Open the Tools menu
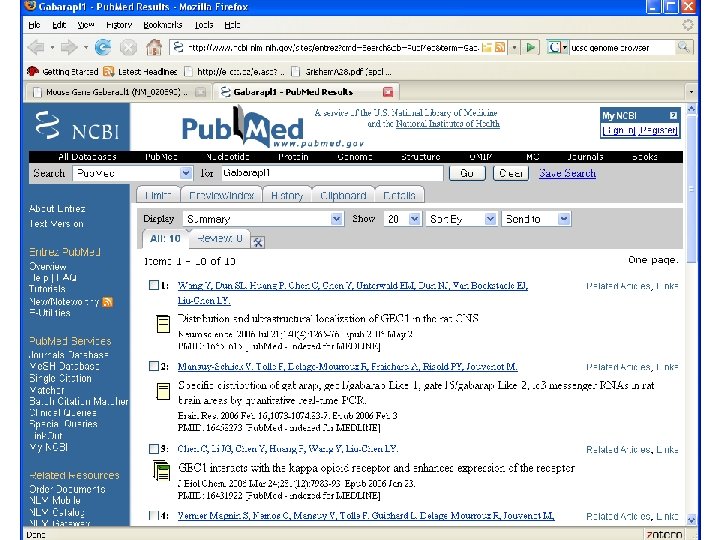Viewport: 720px width, 540px height. [x=204, y=25]
